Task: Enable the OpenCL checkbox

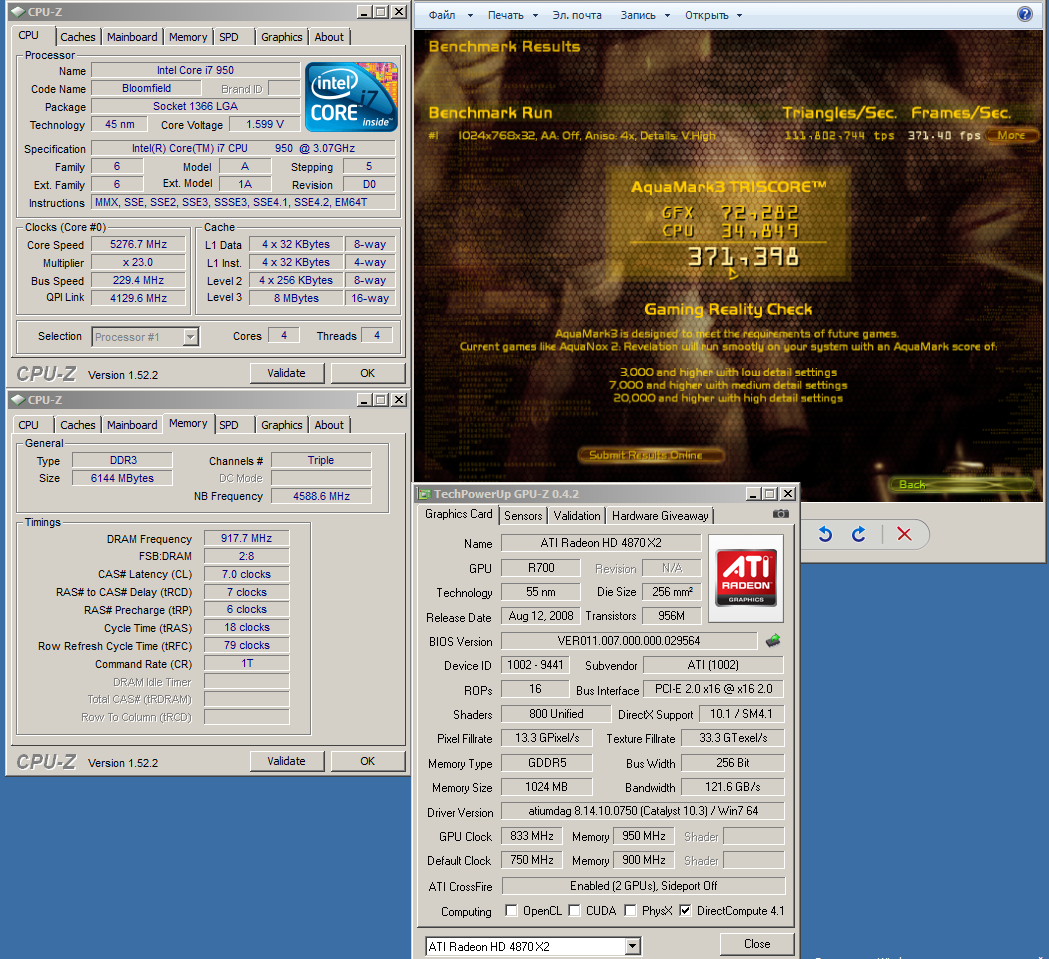Action: pos(511,910)
